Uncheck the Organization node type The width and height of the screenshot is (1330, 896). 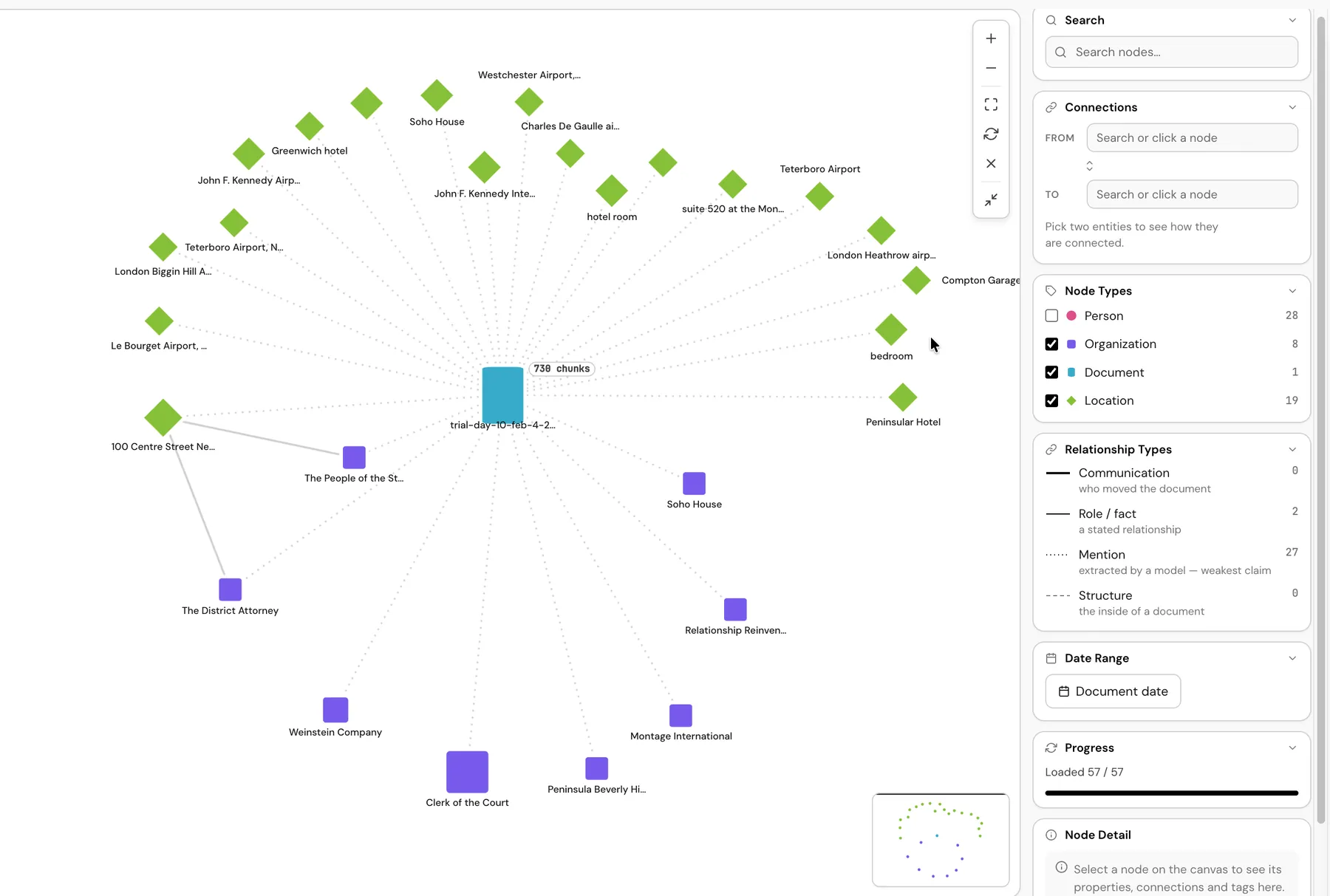[x=1051, y=344]
